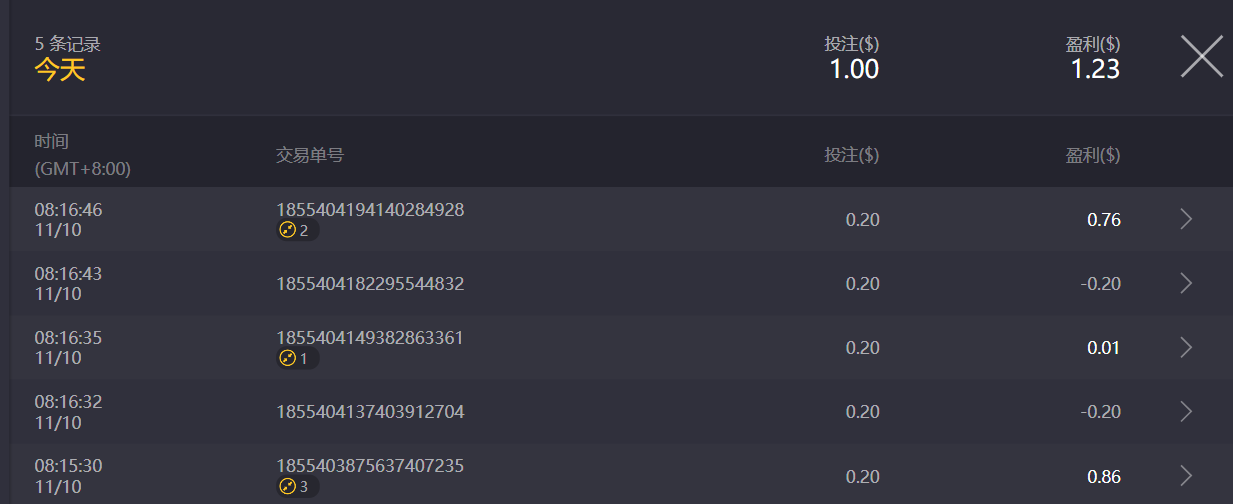Select transaction number 1855404182295544832
Screen dimensions: 1233x504
pos(370,284)
